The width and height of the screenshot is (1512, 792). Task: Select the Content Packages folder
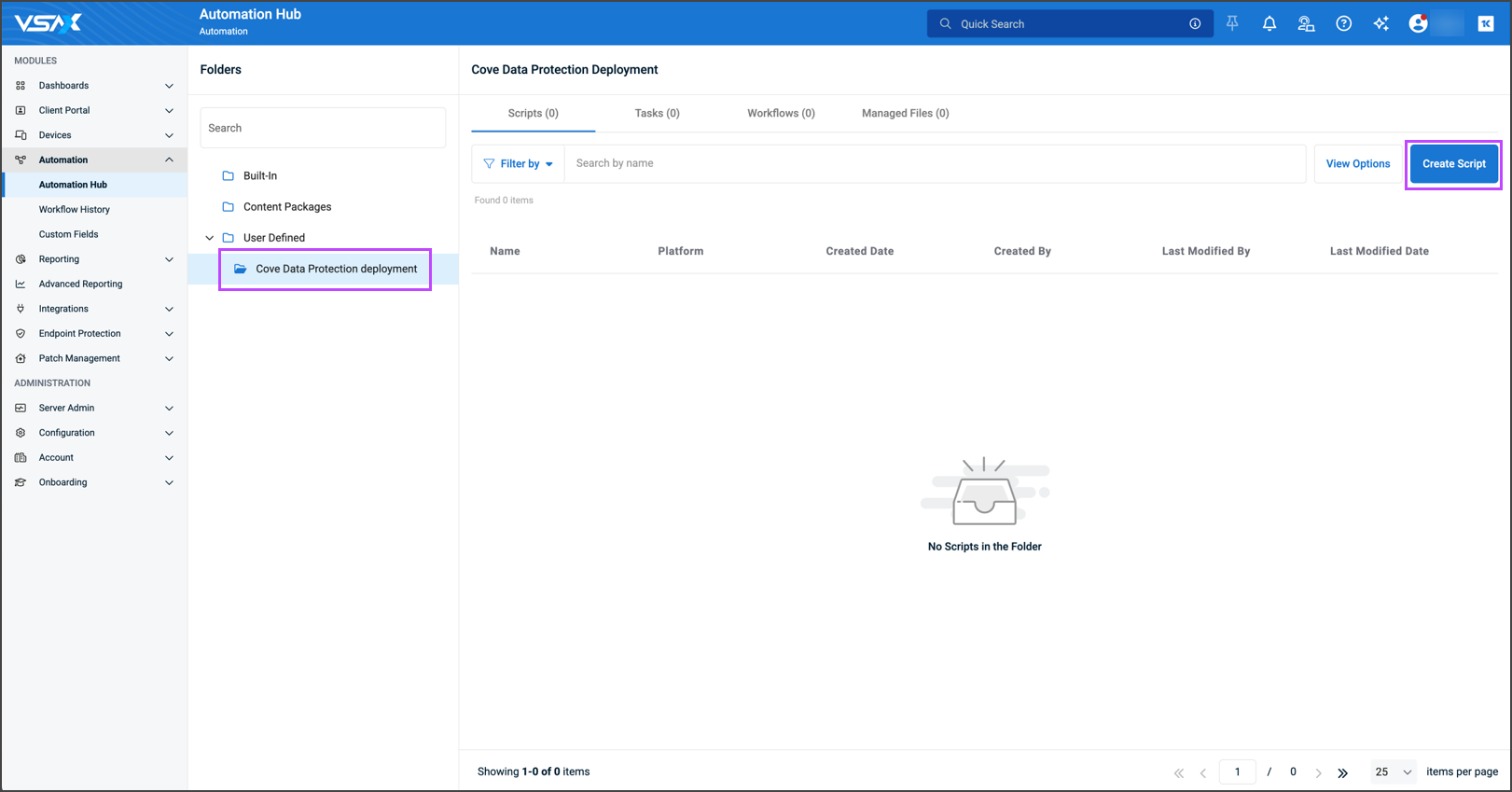(x=286, y=207)
